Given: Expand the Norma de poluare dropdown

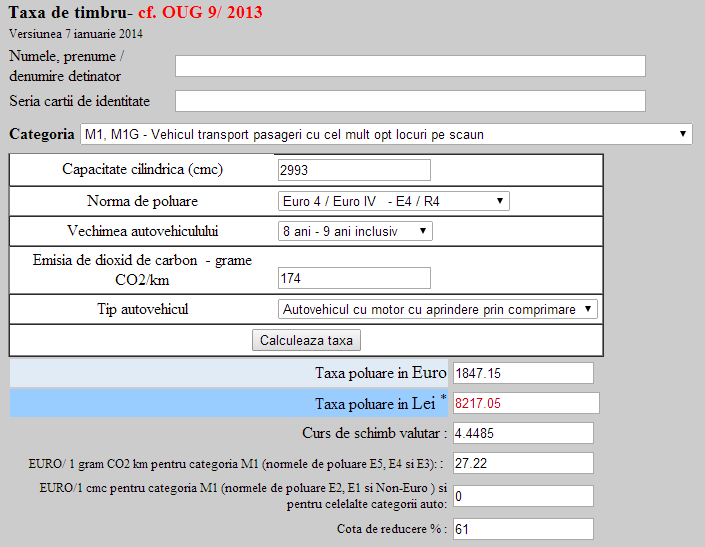Looking at the screenshot, I should [393, 201].
